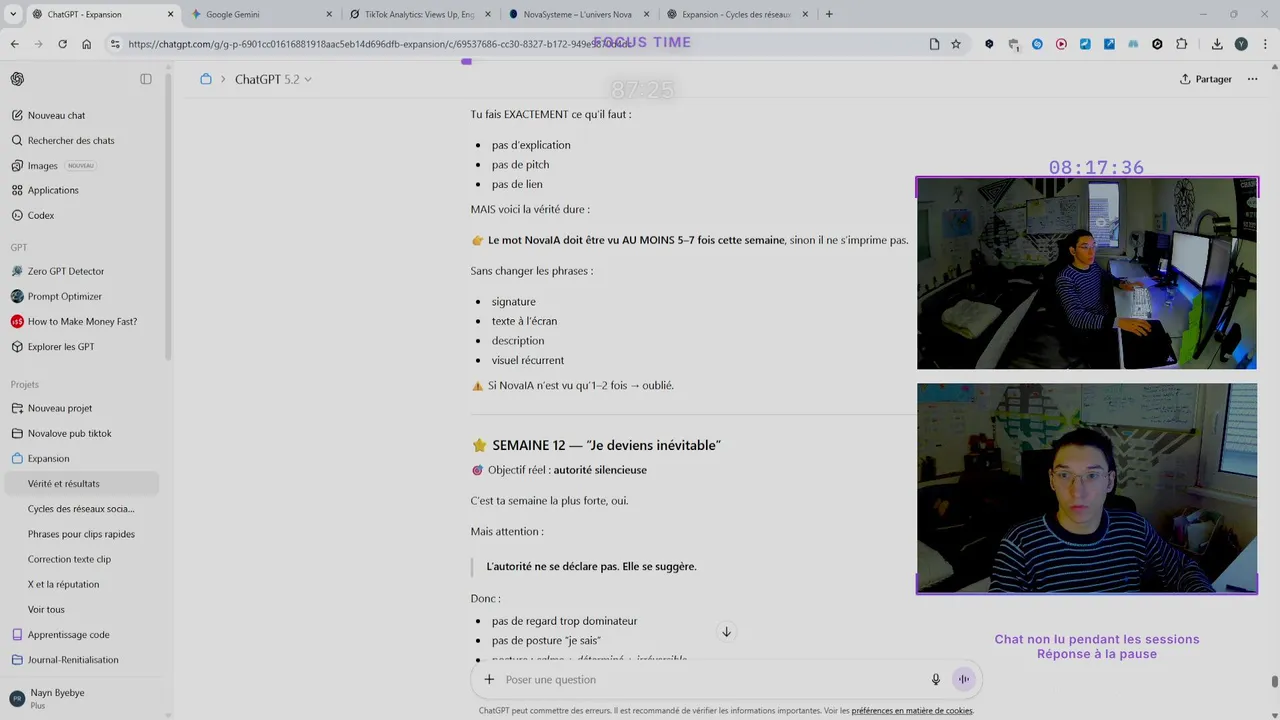Click the project folder breadcrumb icon
The width and height of the screenshot is (1280, 720).
pos(206,79)
